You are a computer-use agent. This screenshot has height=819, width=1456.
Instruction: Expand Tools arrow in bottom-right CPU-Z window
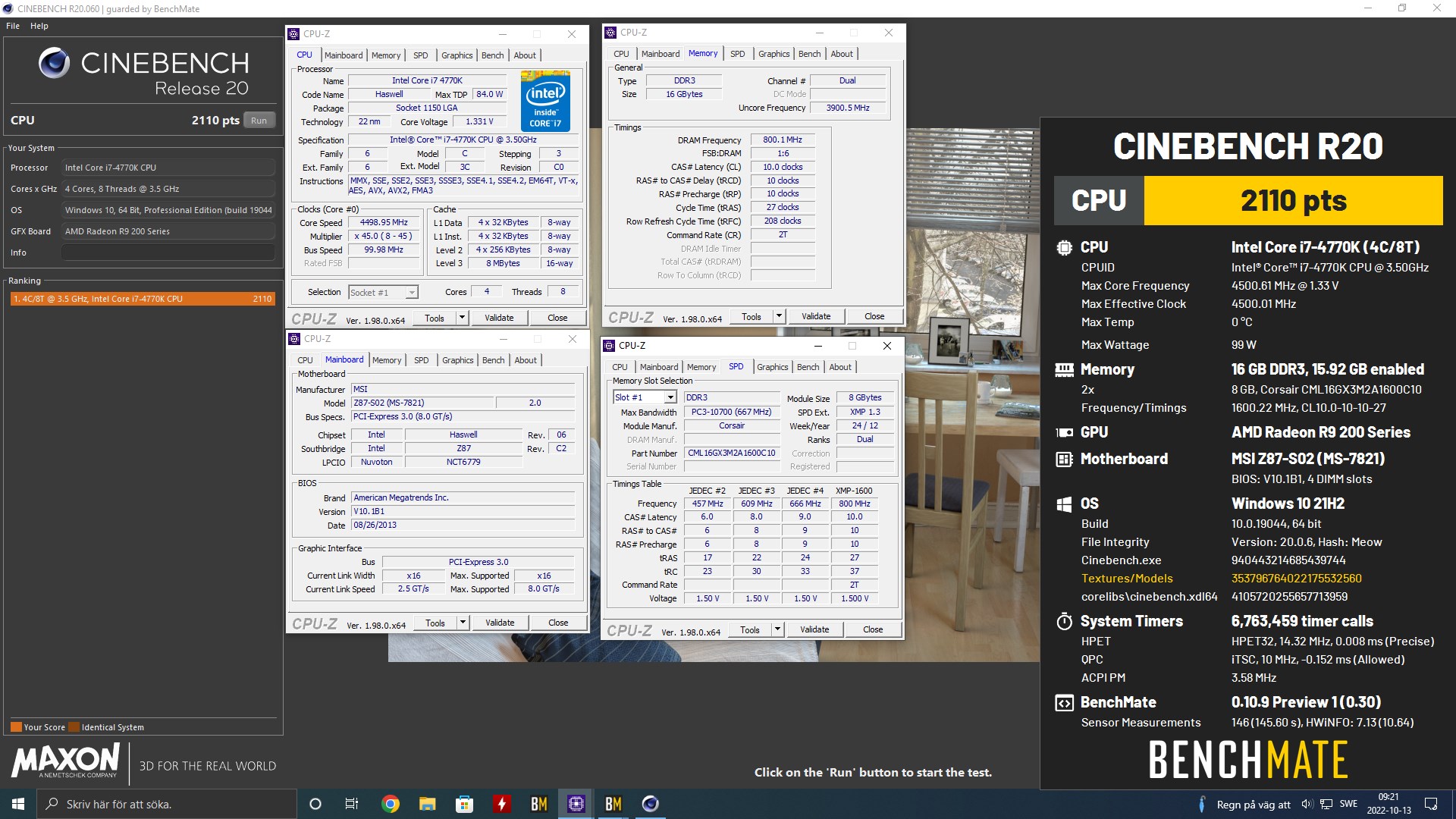[x=777, y=629]
